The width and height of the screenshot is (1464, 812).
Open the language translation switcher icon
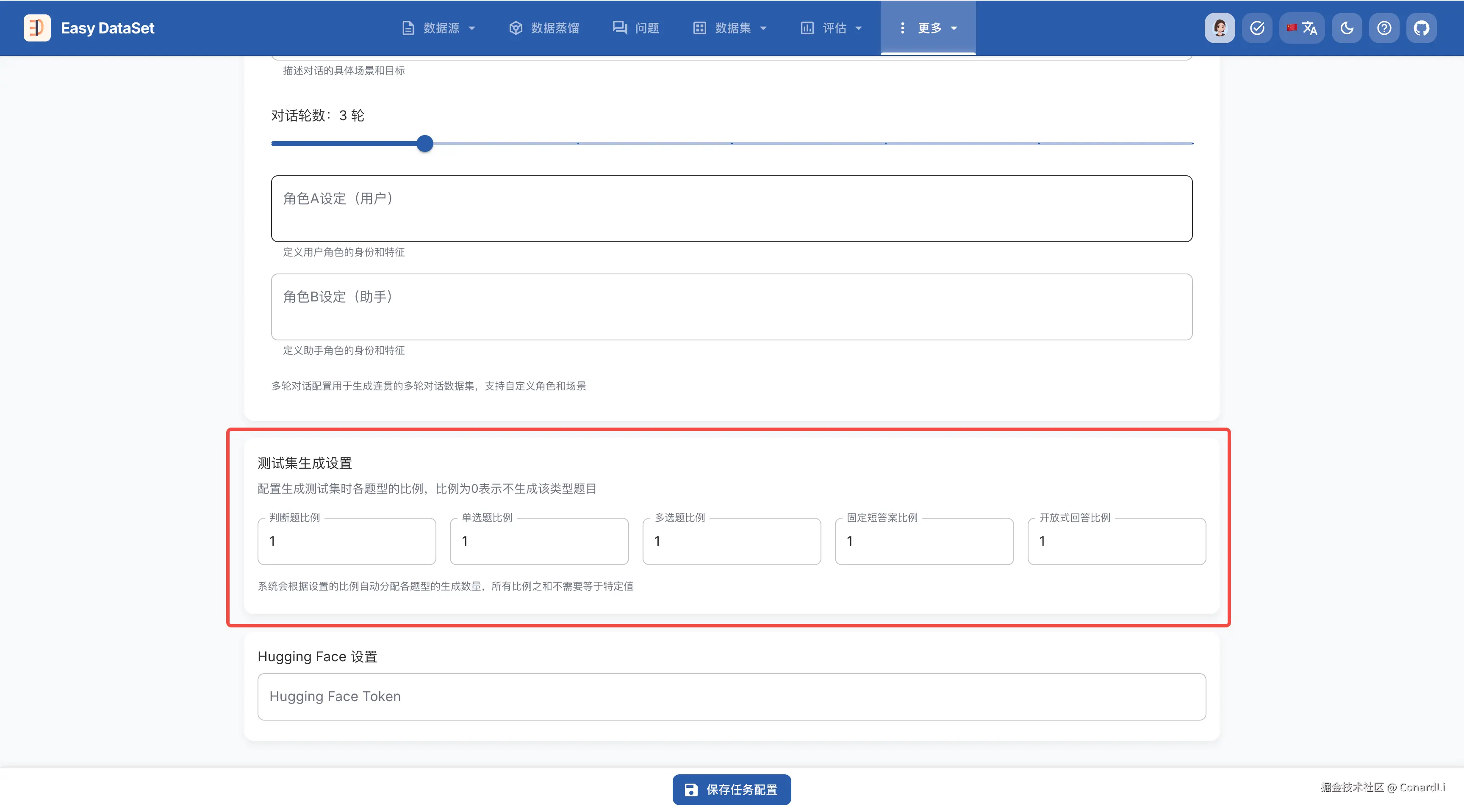point(1302,28)
